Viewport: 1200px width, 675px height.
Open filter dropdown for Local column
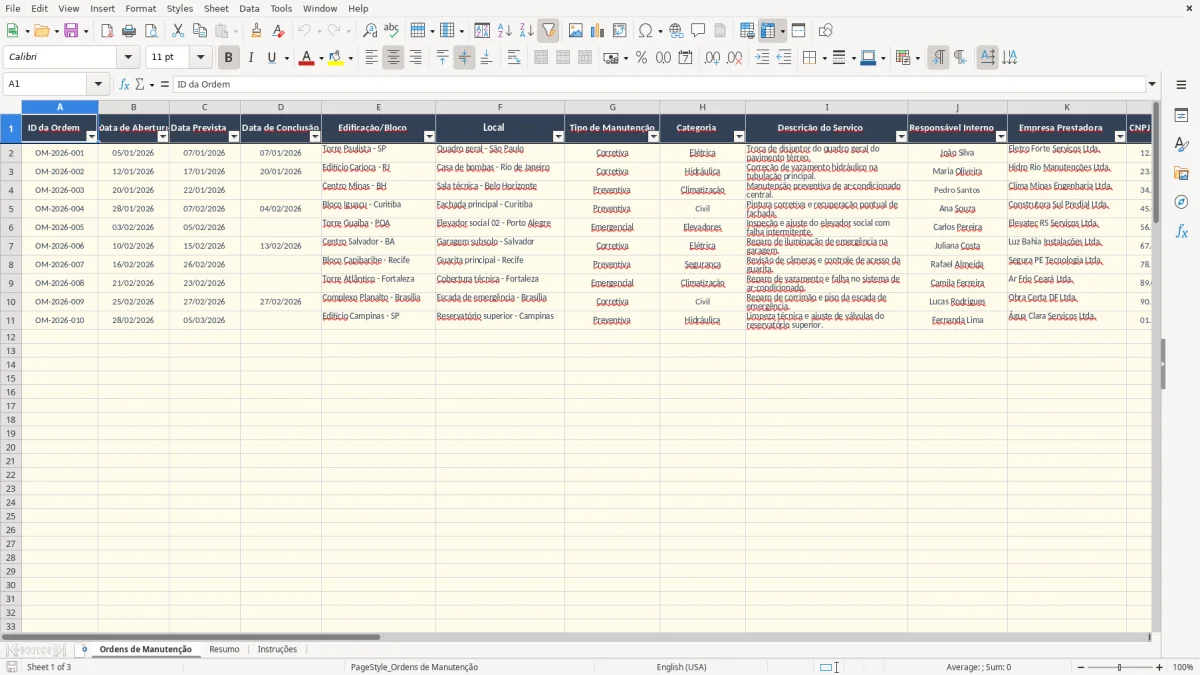558,137
